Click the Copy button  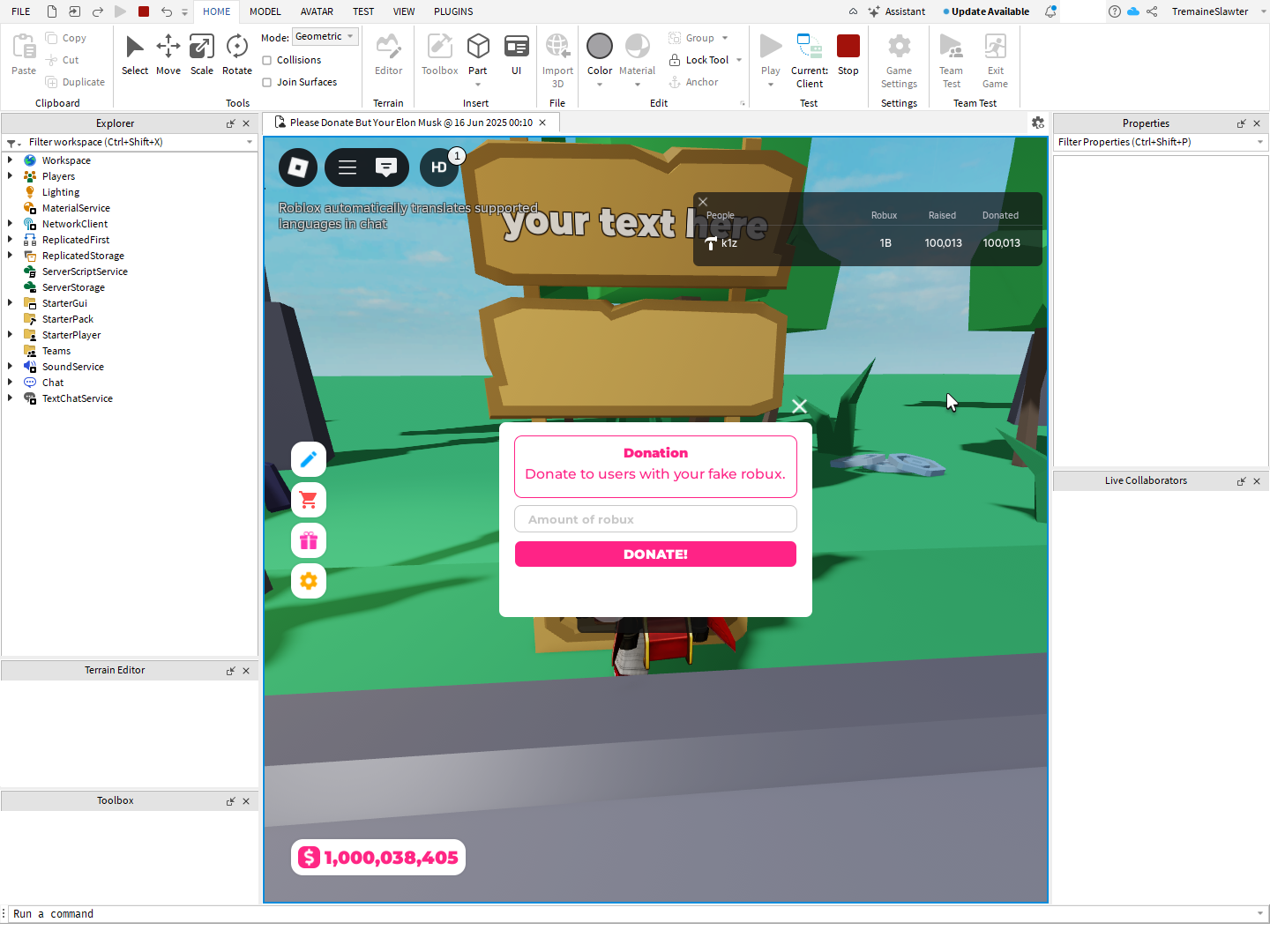point(66,38)
